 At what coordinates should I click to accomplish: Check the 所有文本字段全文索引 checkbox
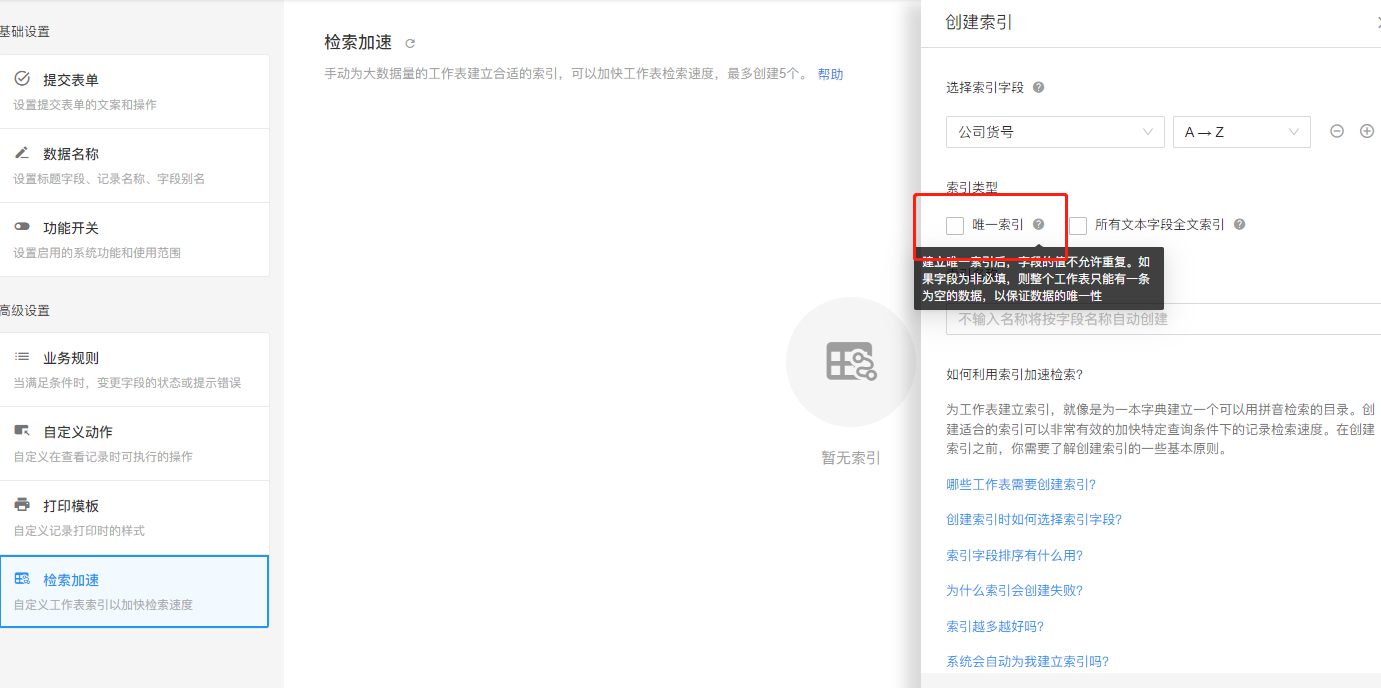coord(1078,225)
